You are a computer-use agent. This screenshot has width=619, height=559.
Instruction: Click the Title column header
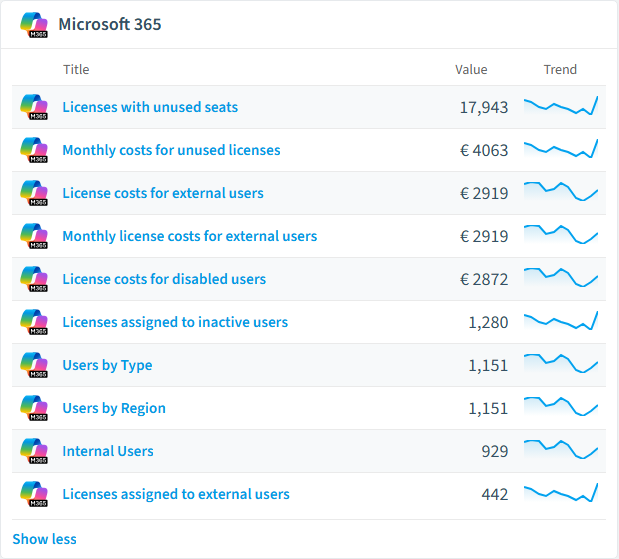[x=76, y=69]
